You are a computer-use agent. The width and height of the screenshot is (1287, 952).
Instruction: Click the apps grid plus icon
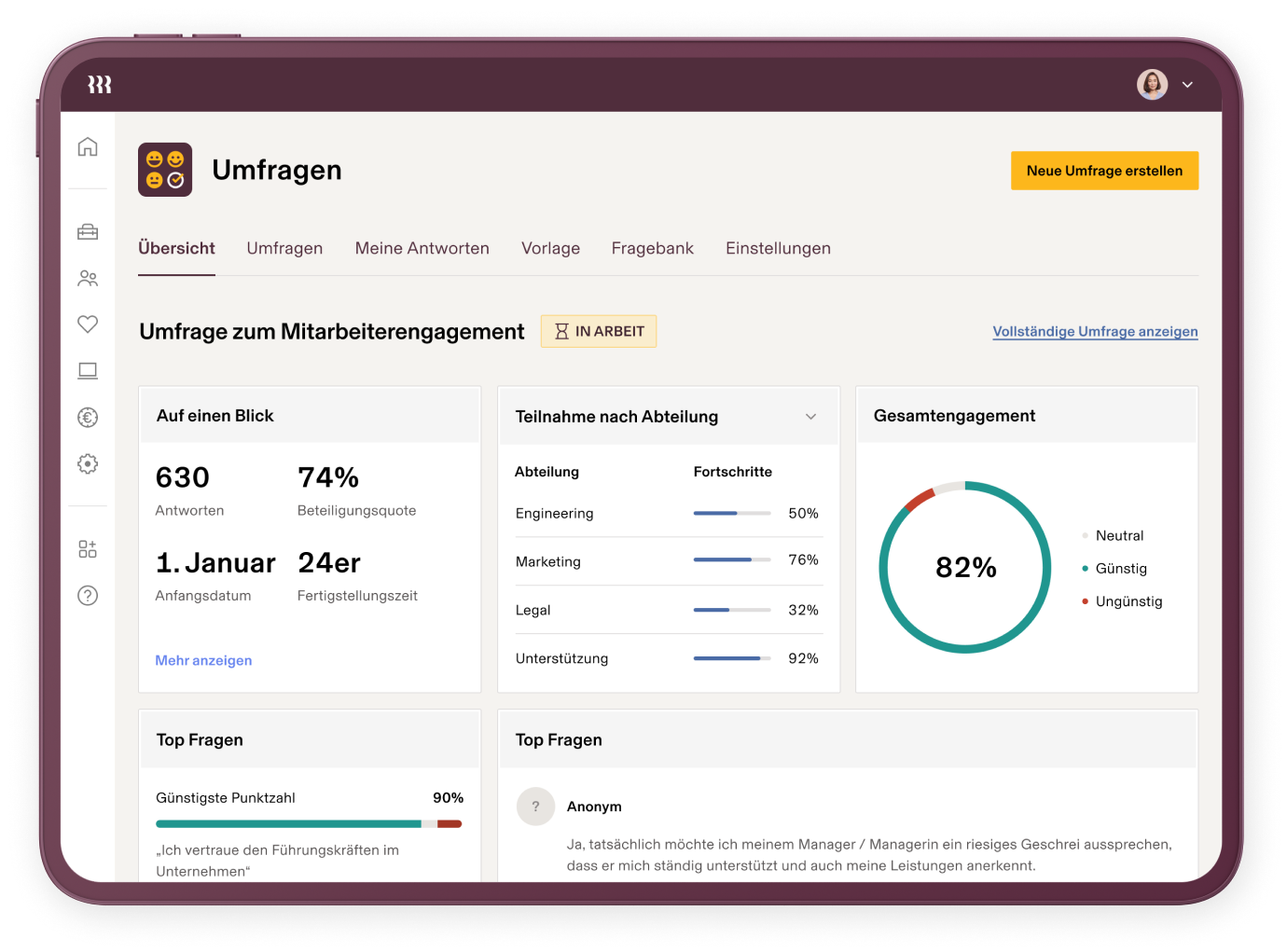tap(88, 549)
